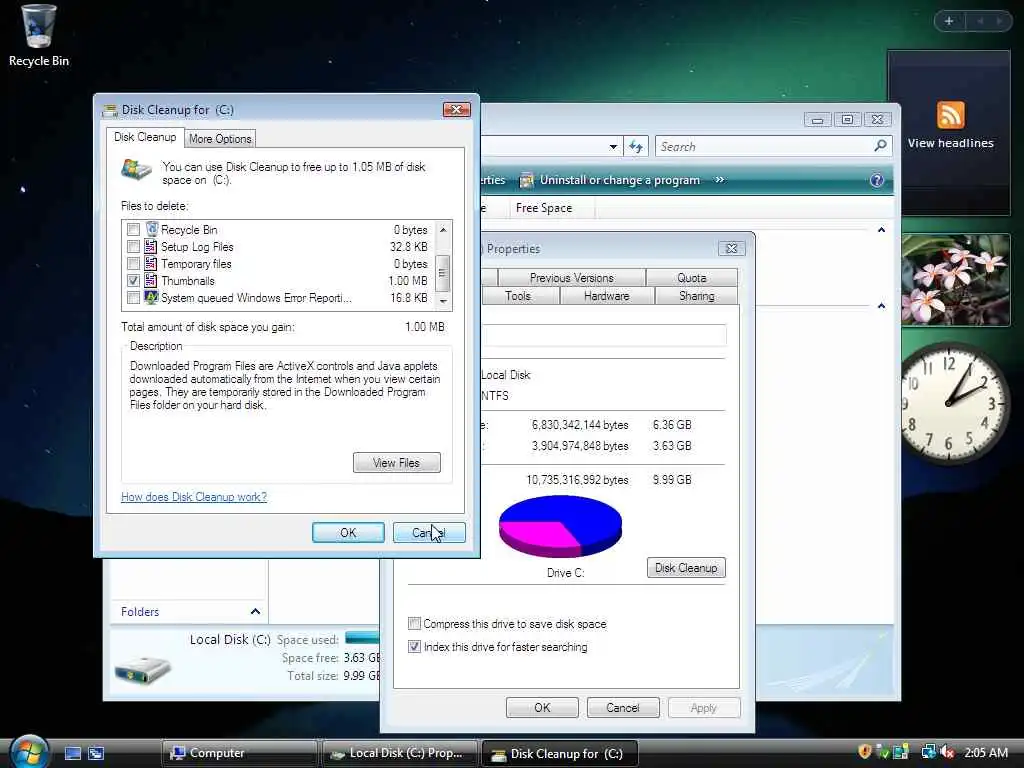Click the Disk Cleanup button in Properties

(686, 568)
